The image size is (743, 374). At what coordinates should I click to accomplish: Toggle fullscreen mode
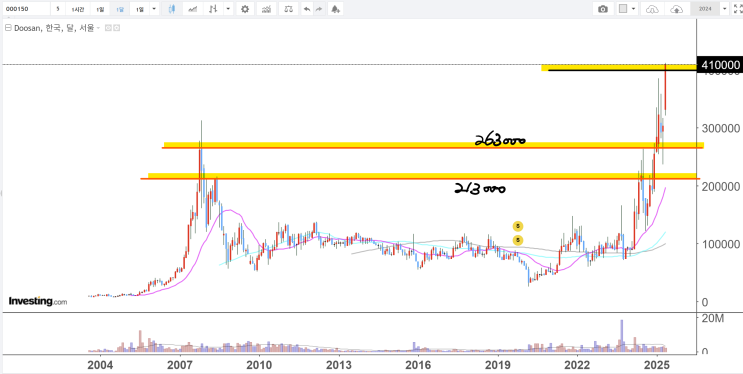[x=737, y=9]
